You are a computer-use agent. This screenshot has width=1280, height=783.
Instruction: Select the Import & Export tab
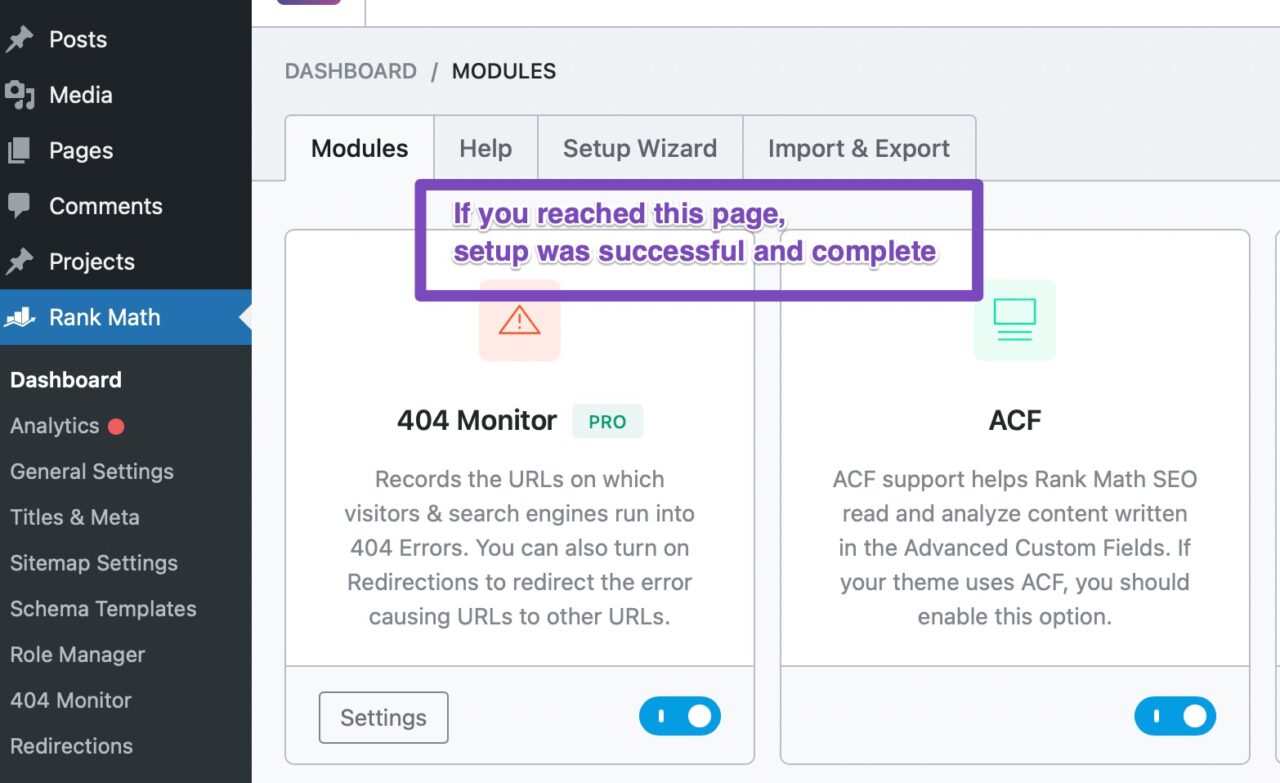pyautogui.click(x=859, y=149)
